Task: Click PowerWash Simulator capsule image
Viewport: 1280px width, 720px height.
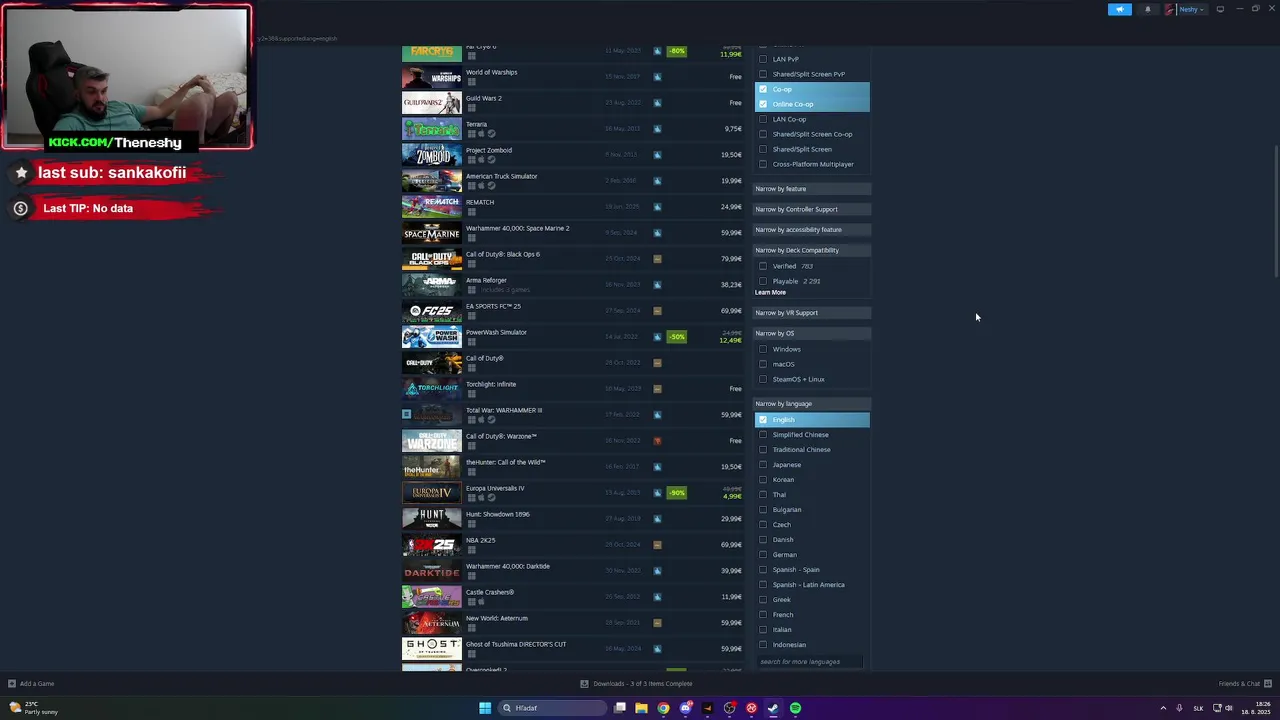Action: pos(432,337)
